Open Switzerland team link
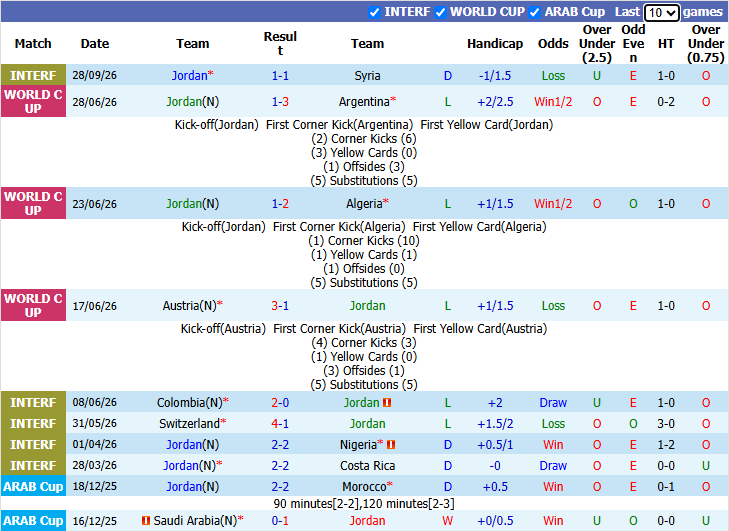The height and width of the screenshot is (531, 729). click(x=189, y=424)
